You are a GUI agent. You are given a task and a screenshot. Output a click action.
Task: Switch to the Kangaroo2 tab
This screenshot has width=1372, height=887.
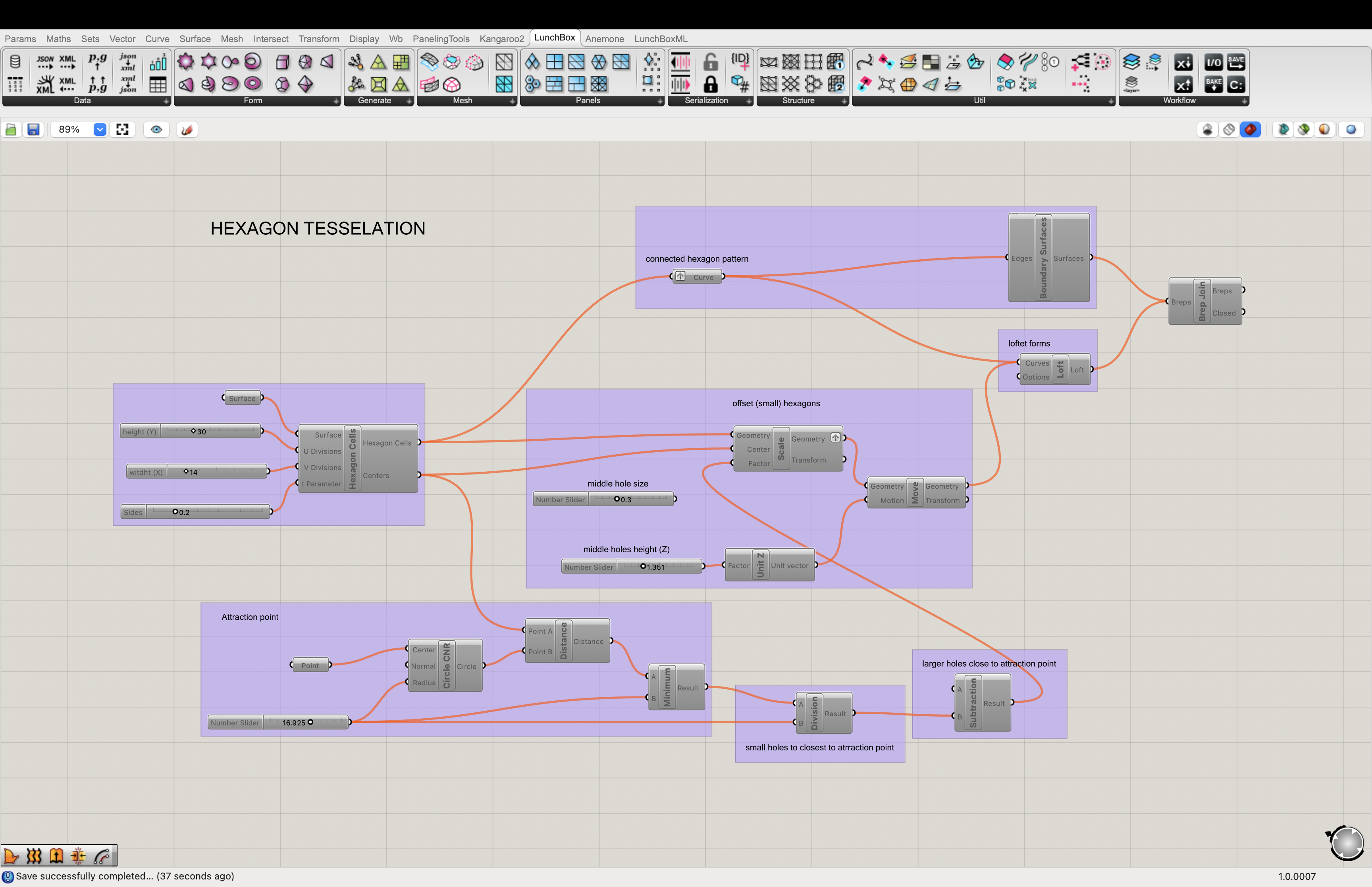pyautogui.click(x=501, y=39)
